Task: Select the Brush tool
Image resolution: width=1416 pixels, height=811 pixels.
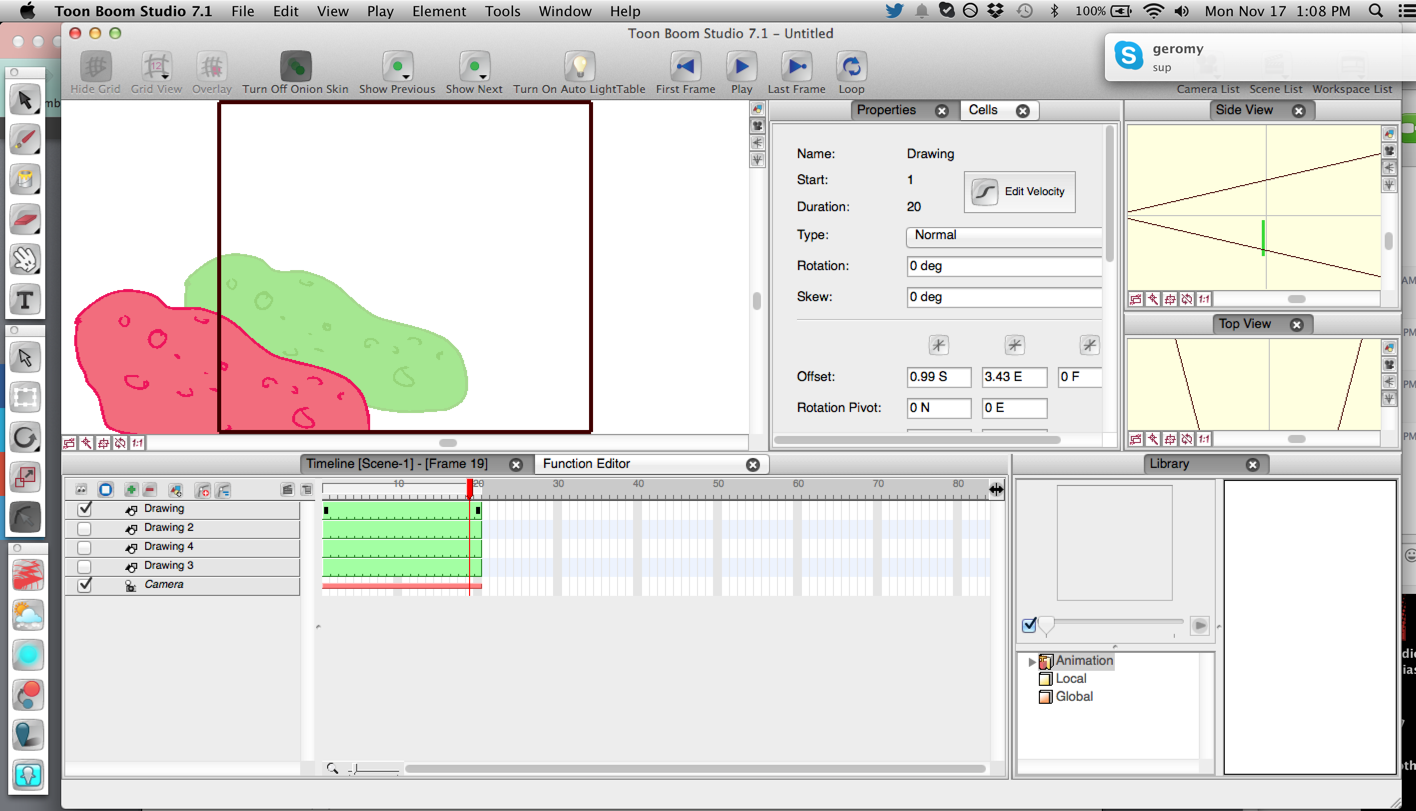Action: coord(25,139)
